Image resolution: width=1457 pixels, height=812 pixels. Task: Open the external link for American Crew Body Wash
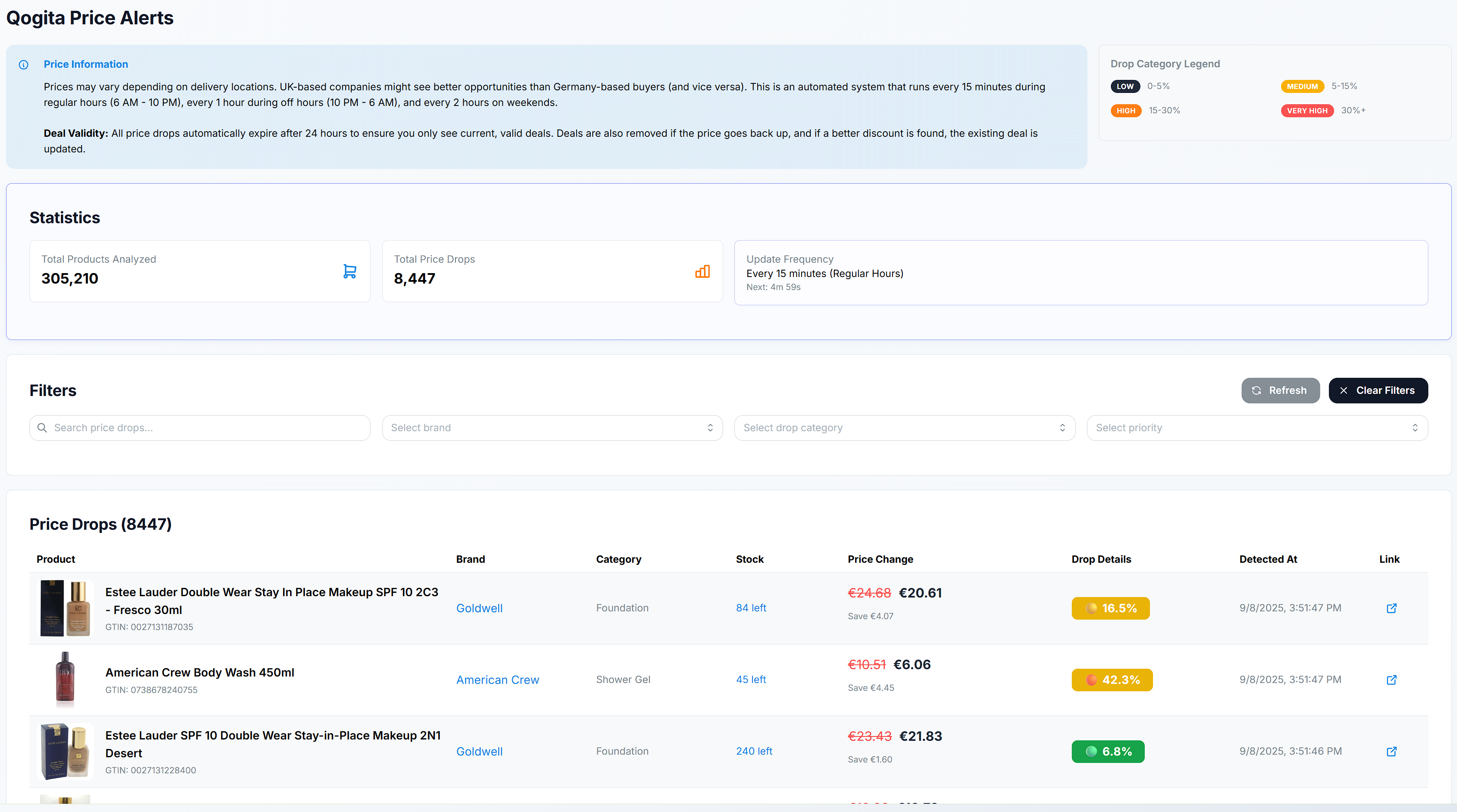click(1392, 680)
